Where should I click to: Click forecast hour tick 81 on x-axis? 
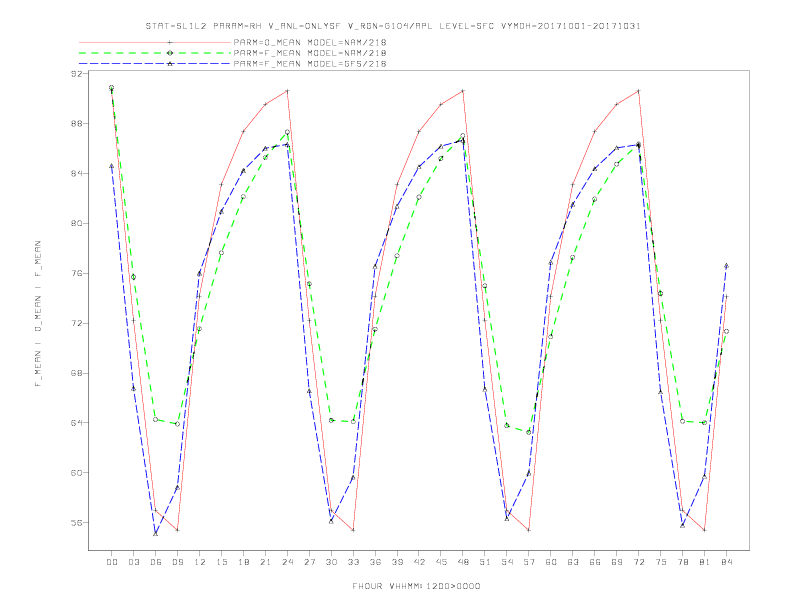click(705, 562)
